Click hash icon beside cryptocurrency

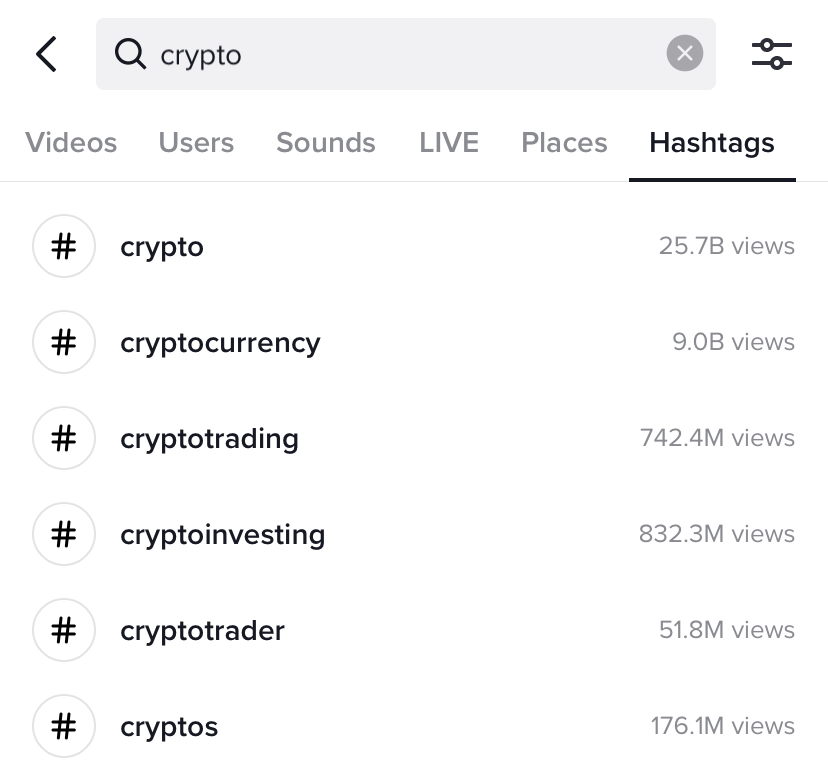tap(64, 342)
